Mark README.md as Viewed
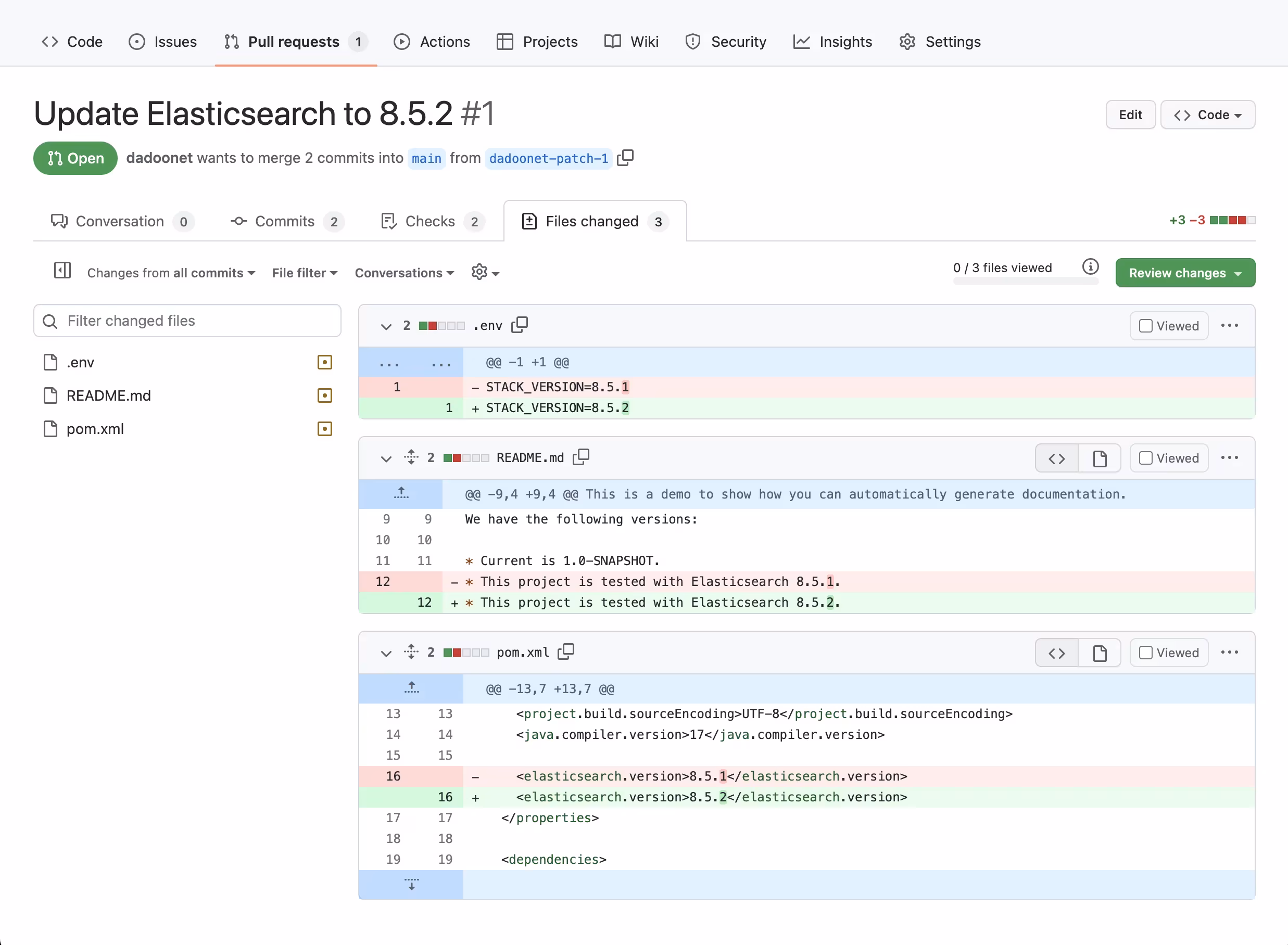This screenshot has width=1288, height=945. tap(1145, 458)
